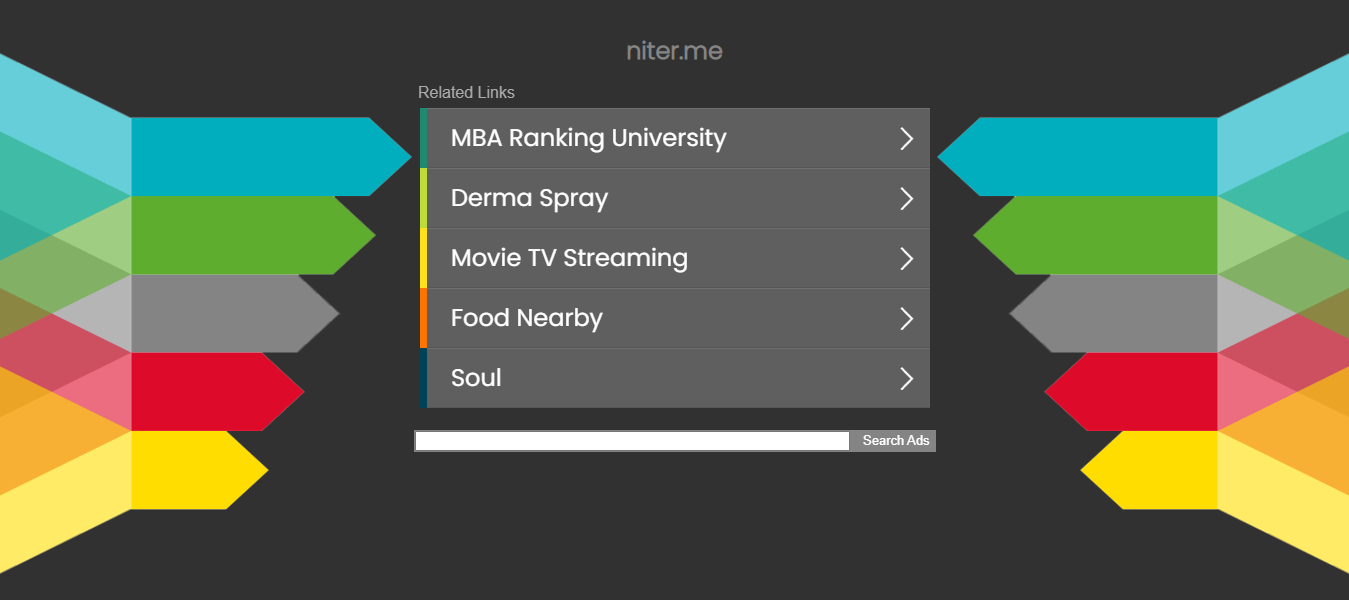Click the dark blue bar on Soul row

pos(423,378)
